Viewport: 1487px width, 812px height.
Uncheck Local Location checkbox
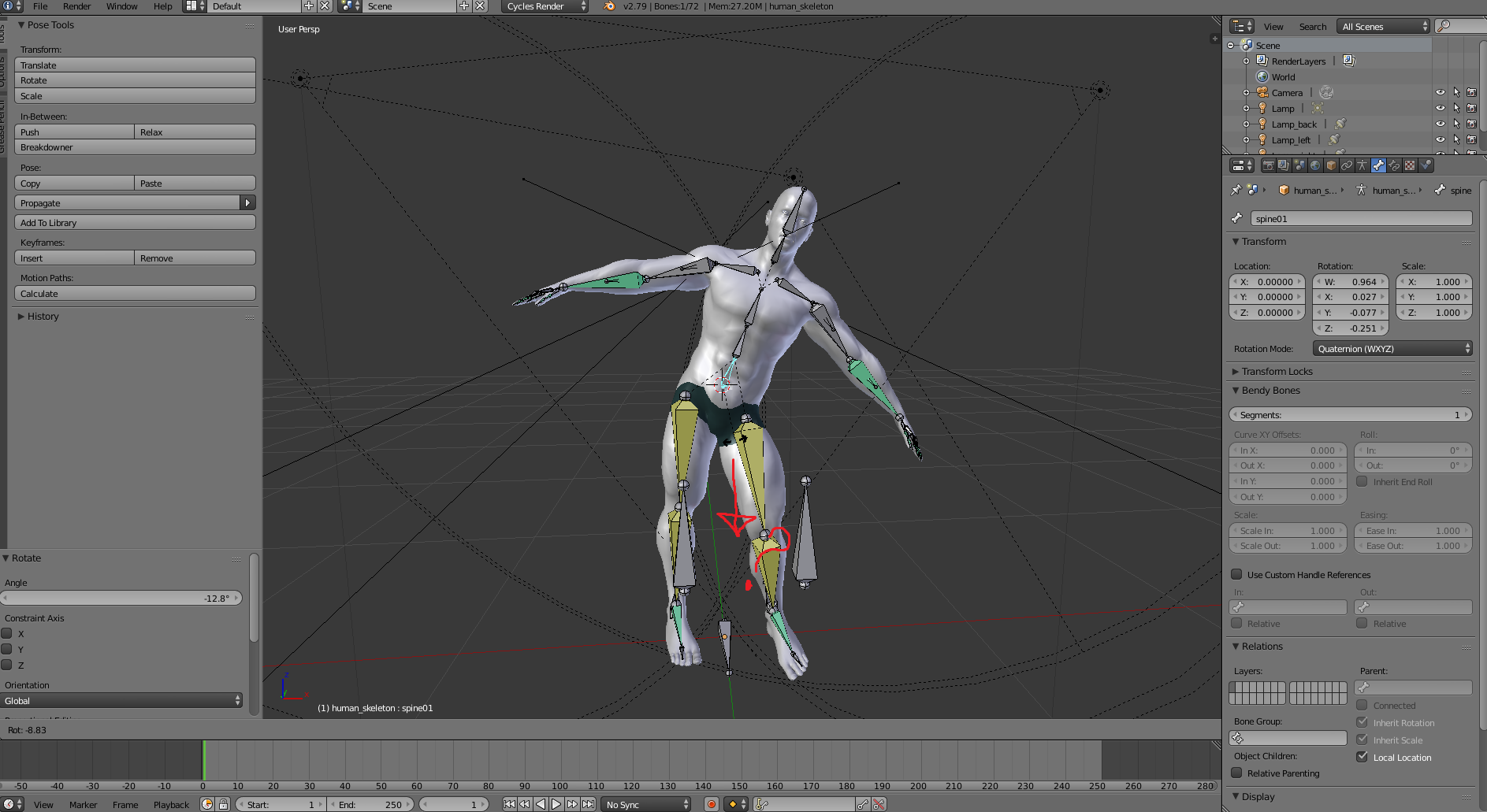point(1362,757)
